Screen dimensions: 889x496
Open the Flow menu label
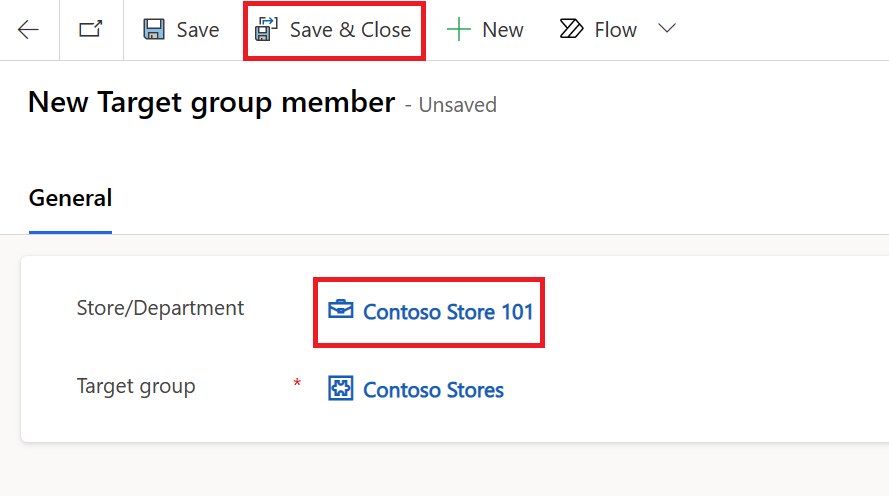click(615, 30)
